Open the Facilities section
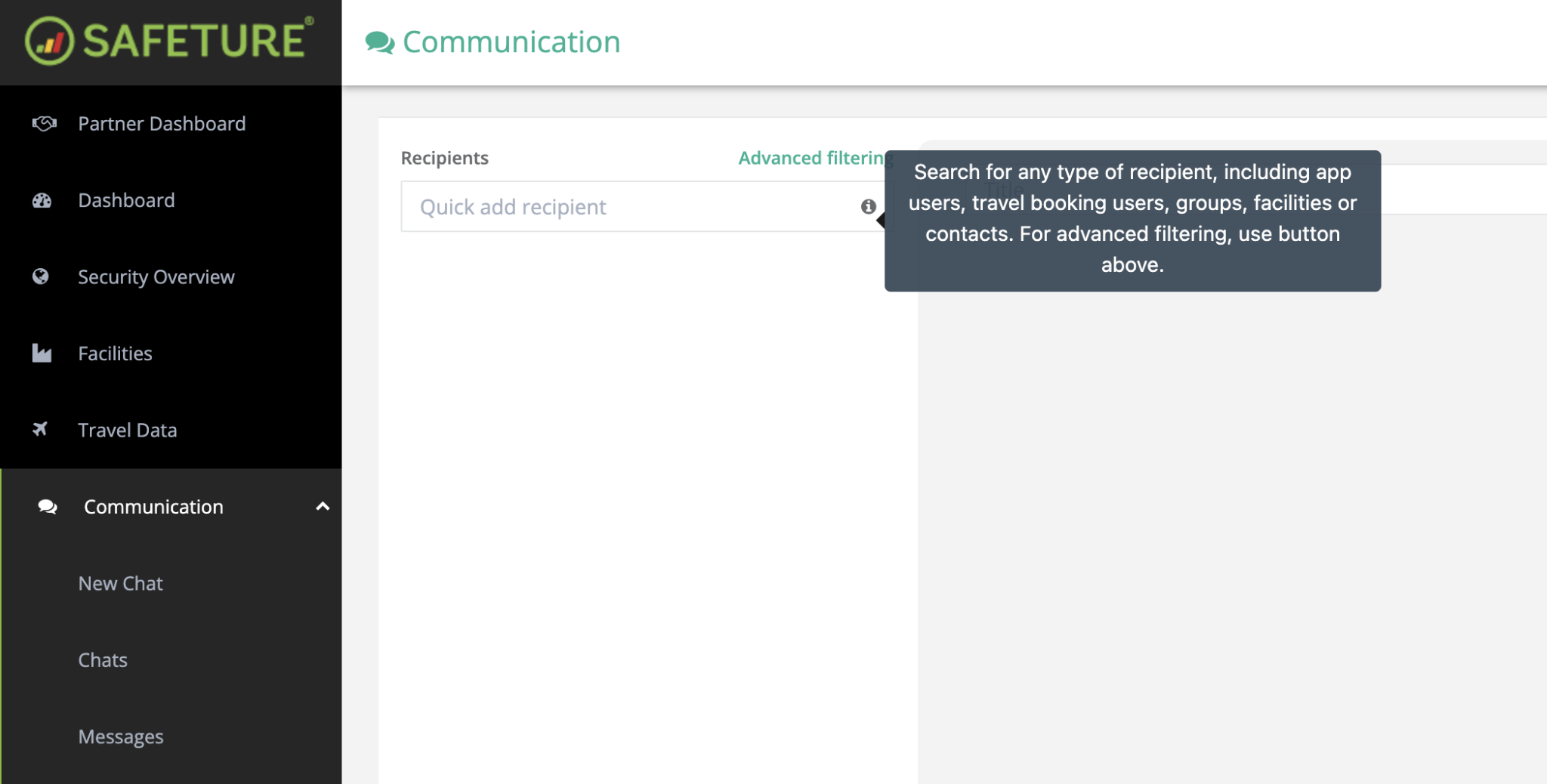 (x=115, y=353)
